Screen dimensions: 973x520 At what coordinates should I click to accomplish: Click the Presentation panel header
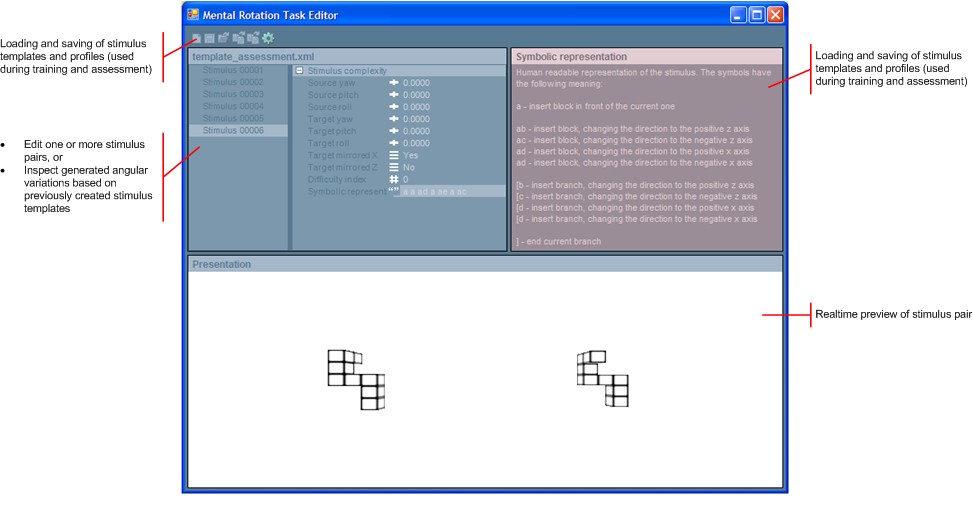coord(485,264)
